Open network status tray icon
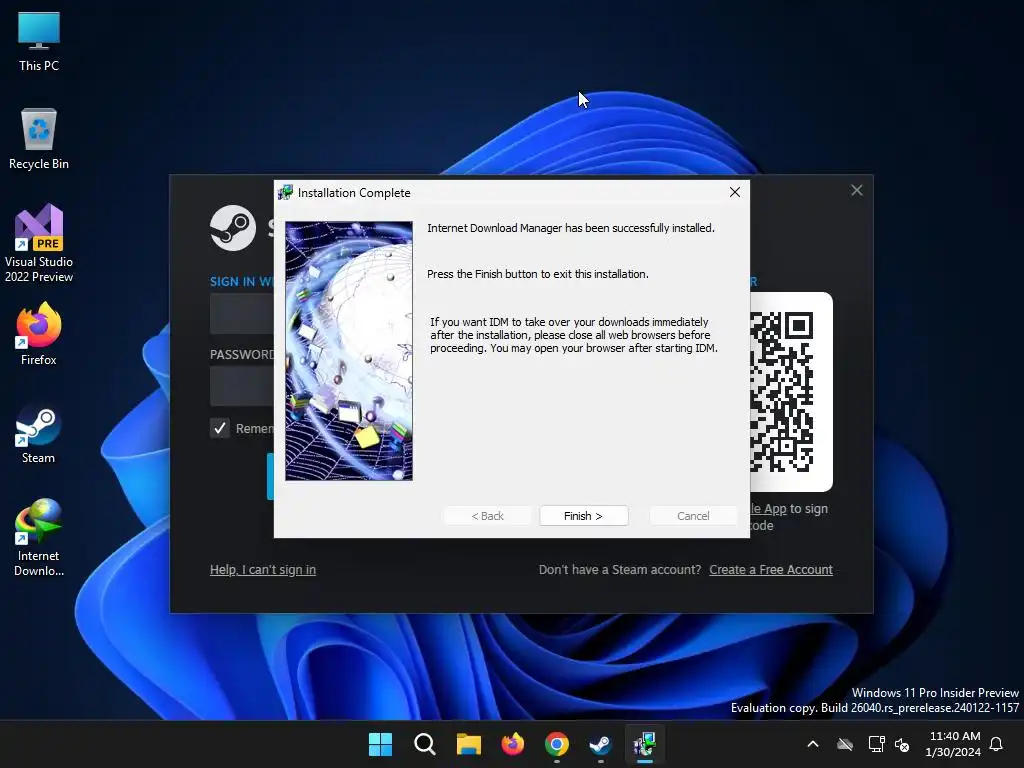This screenshot has height=768, width=1024. 876,744
